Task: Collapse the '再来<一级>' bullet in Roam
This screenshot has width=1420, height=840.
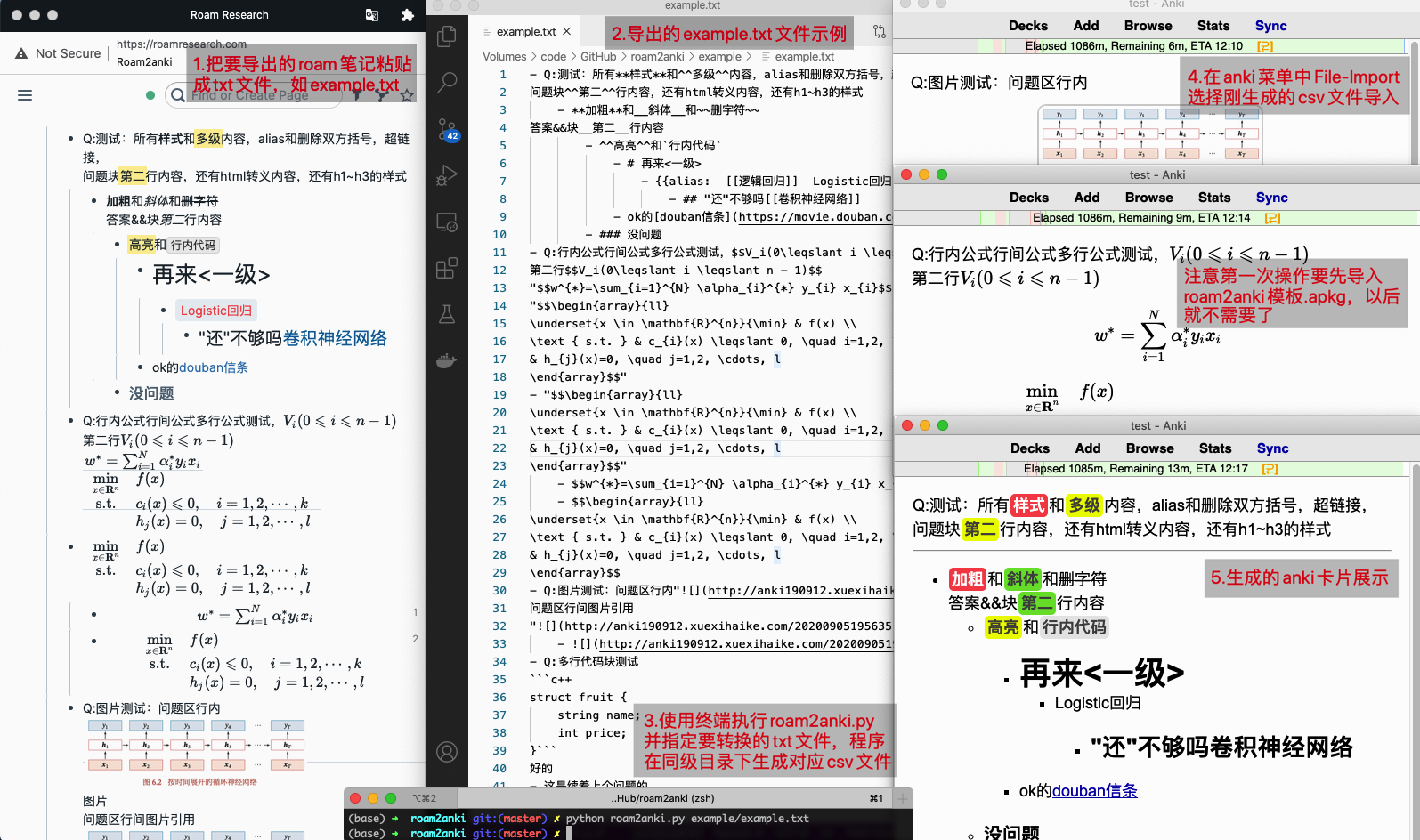Action: 141,270
